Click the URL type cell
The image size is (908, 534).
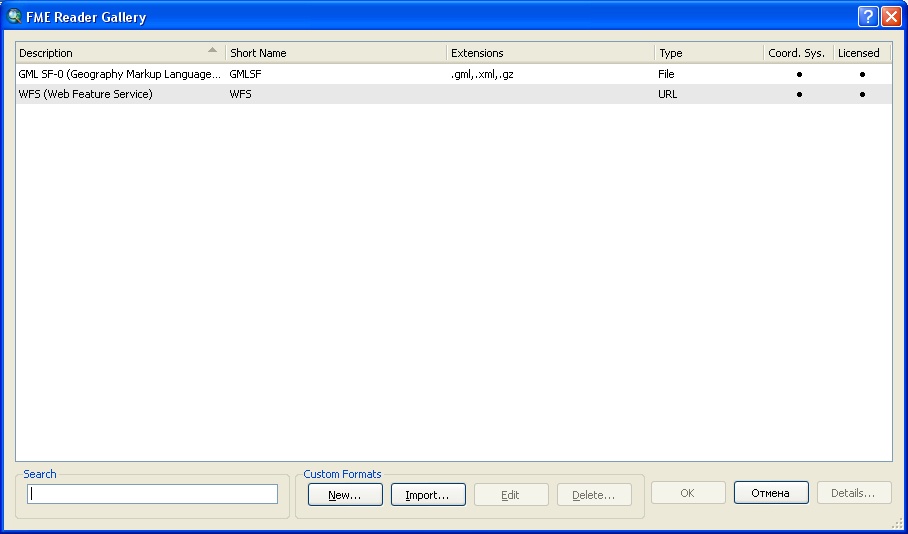pyautogui.click(x=668, y=94)
